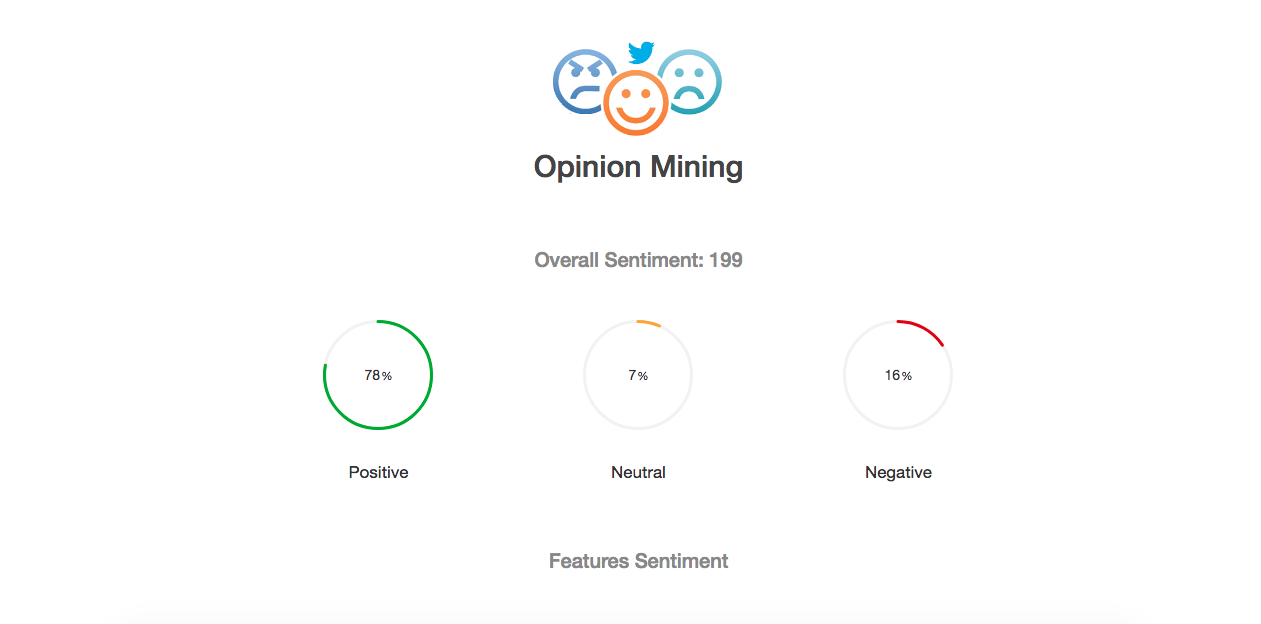Select the 7% value in Neutral gauge

coord(638,376)
